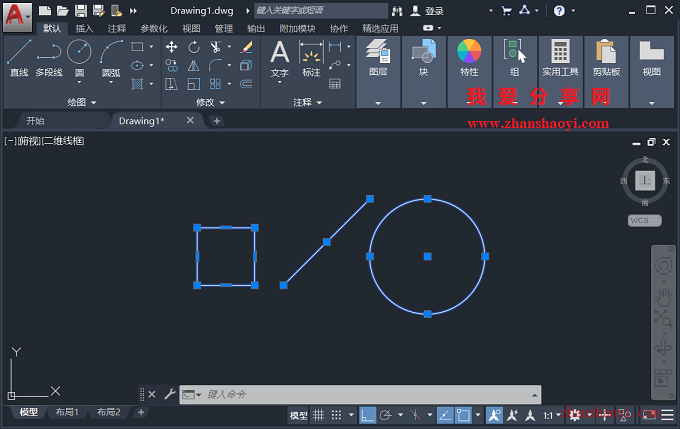Select the Hatch fill tool
The image size is (680, 429).
click(x=137, y=84)
